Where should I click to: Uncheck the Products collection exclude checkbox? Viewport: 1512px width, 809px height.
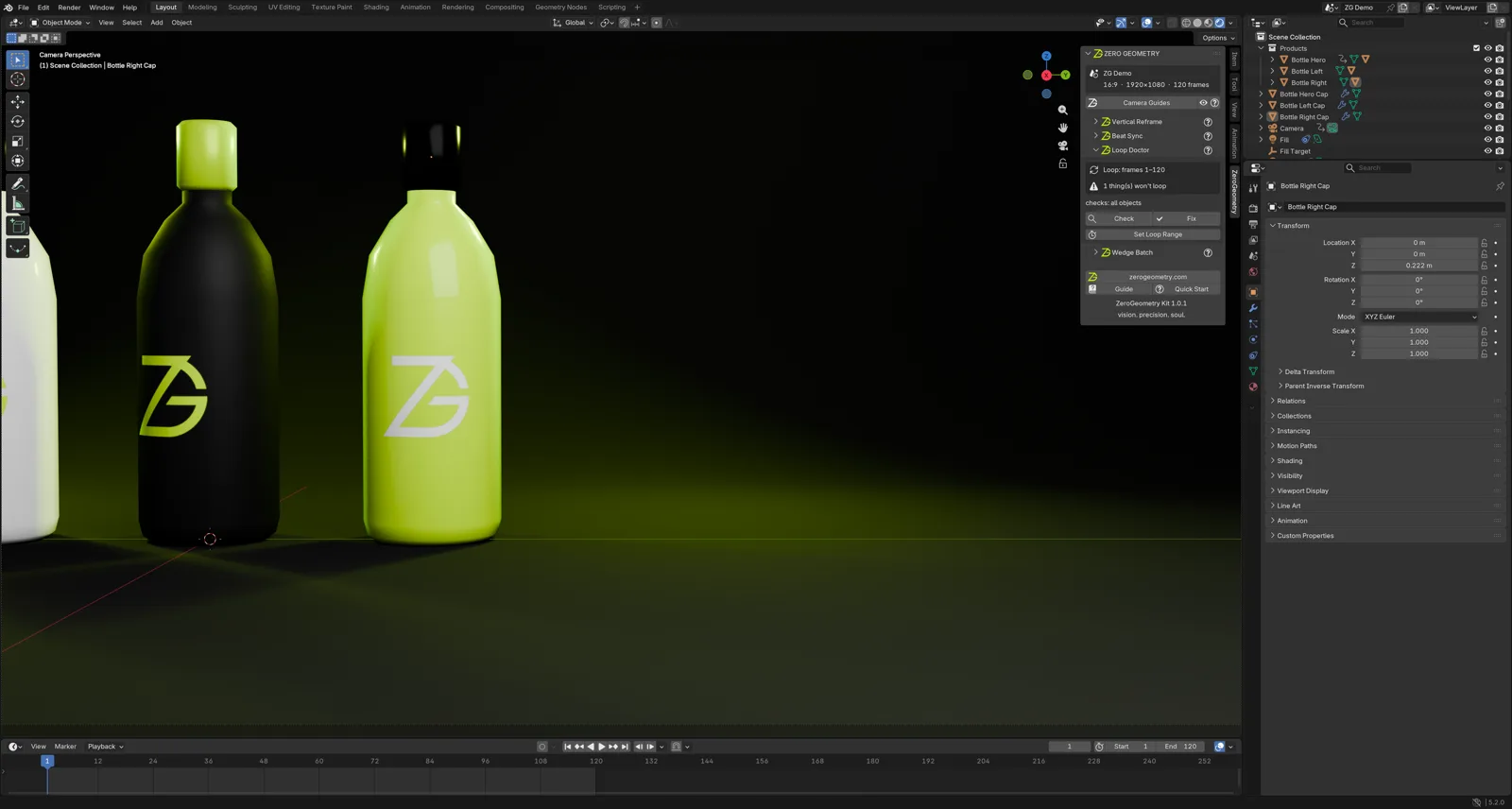[1476, 48]
